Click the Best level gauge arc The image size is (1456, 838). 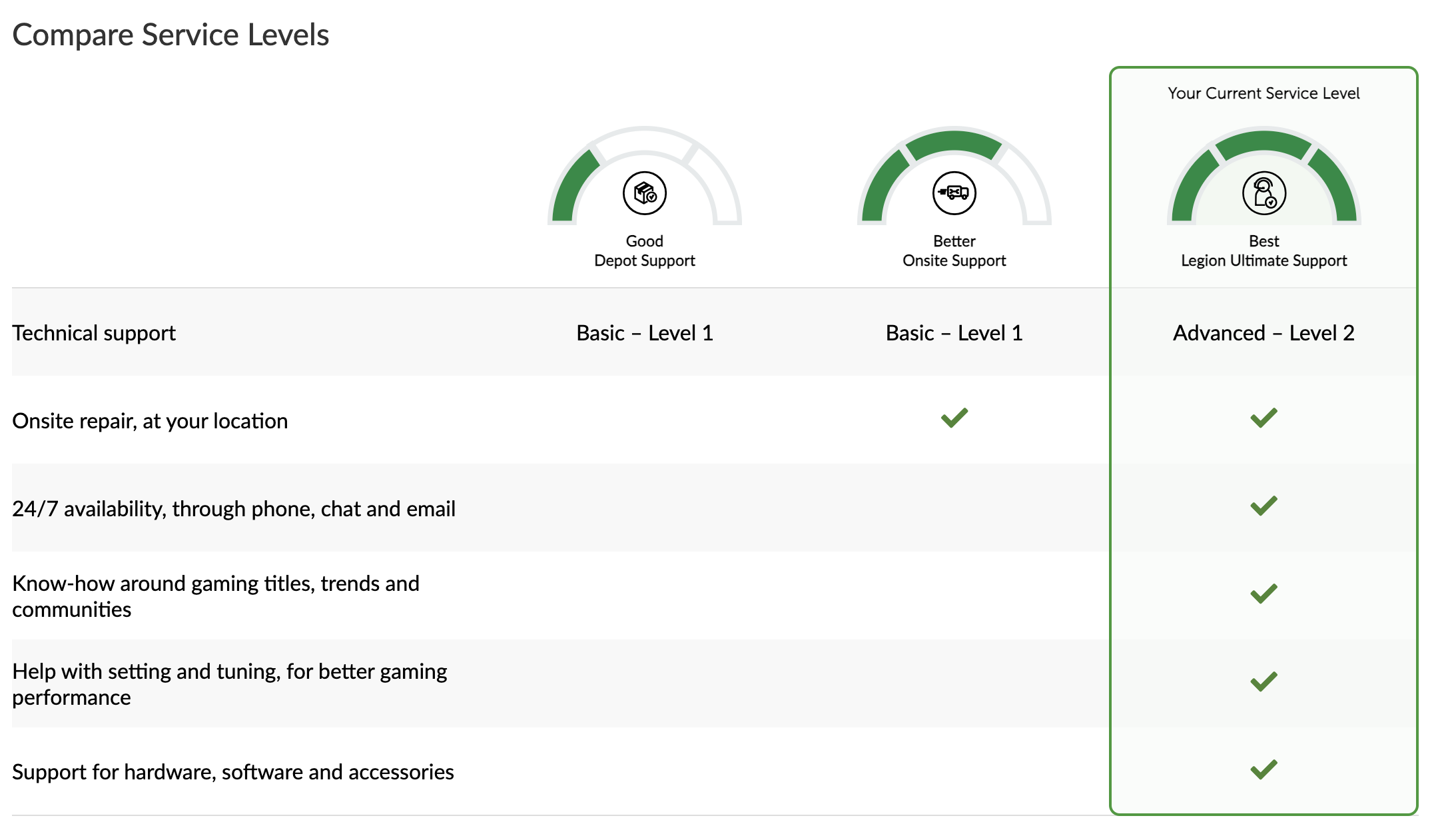[1264, 175]
